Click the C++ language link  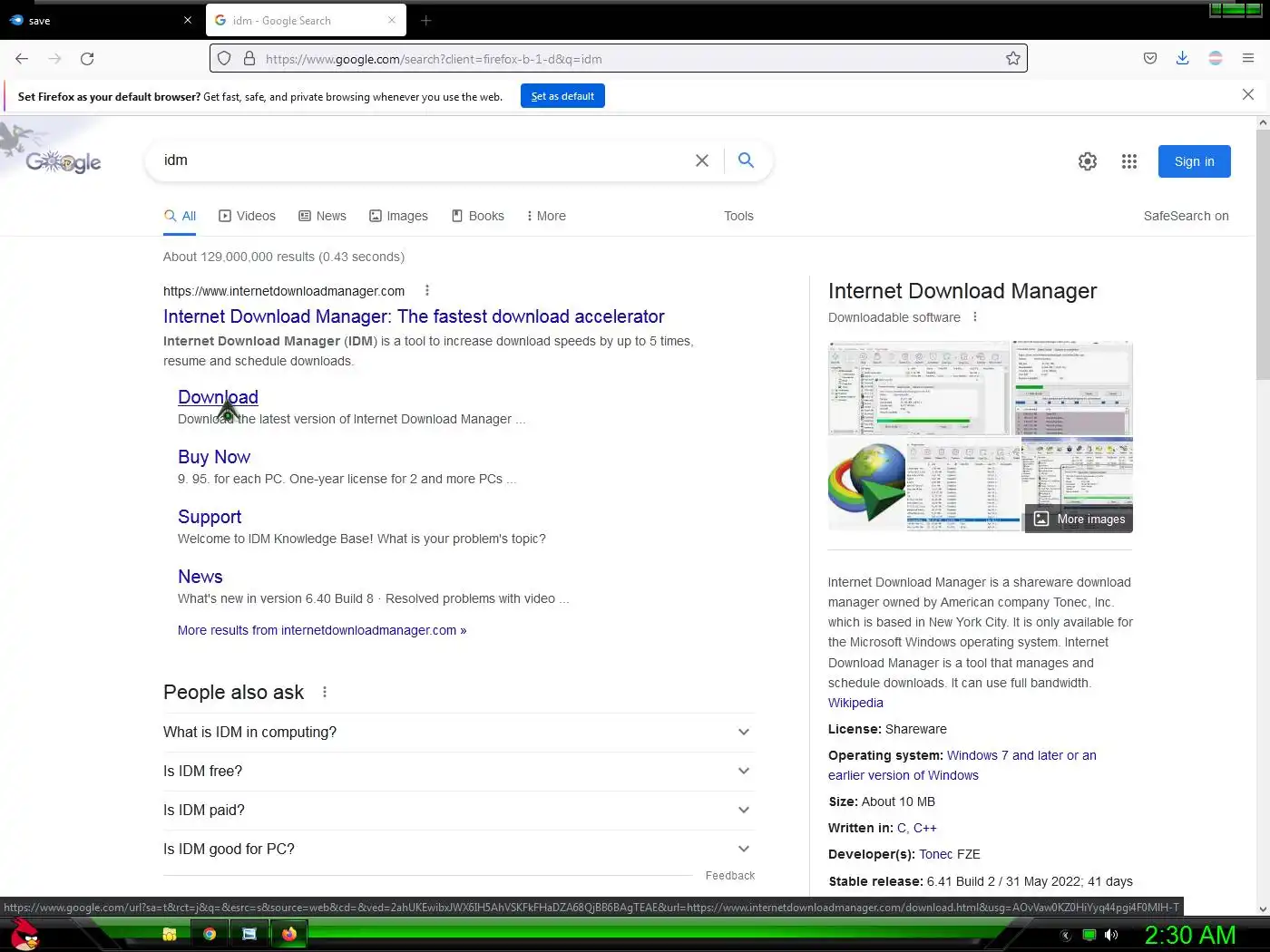(x=925, y=828)
